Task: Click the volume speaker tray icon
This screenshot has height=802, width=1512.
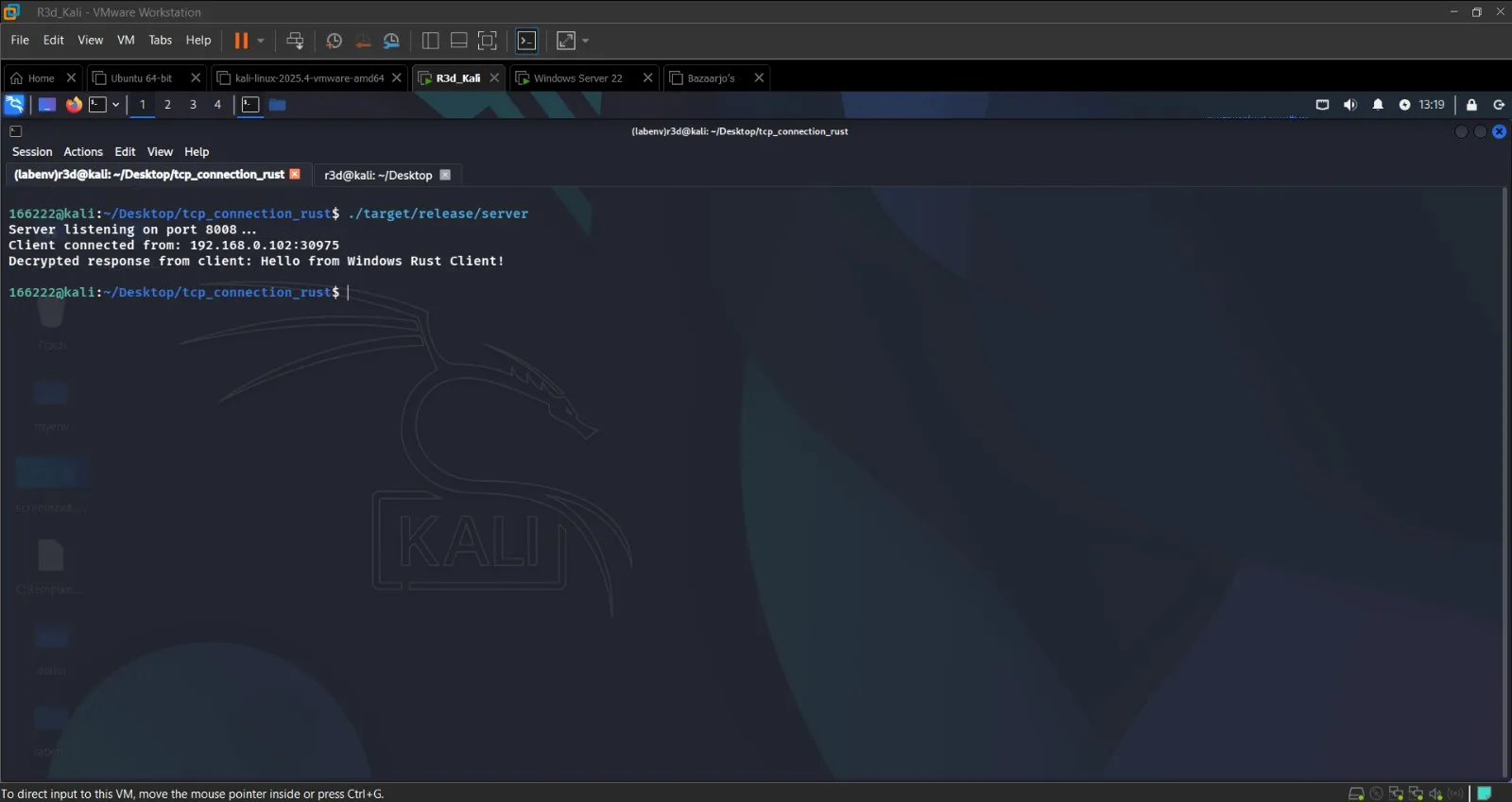Action: 1349,105
